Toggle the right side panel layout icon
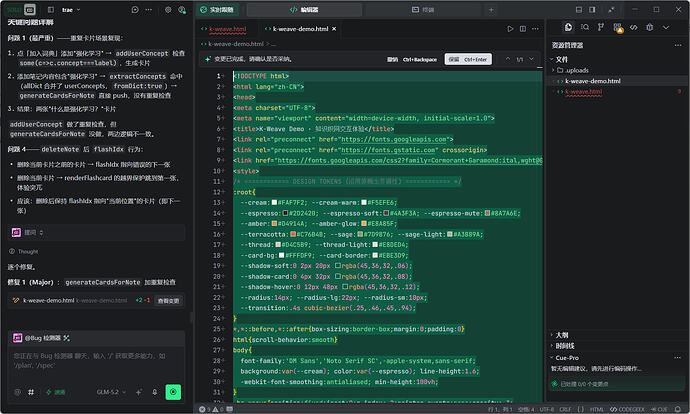 point(592,10)
